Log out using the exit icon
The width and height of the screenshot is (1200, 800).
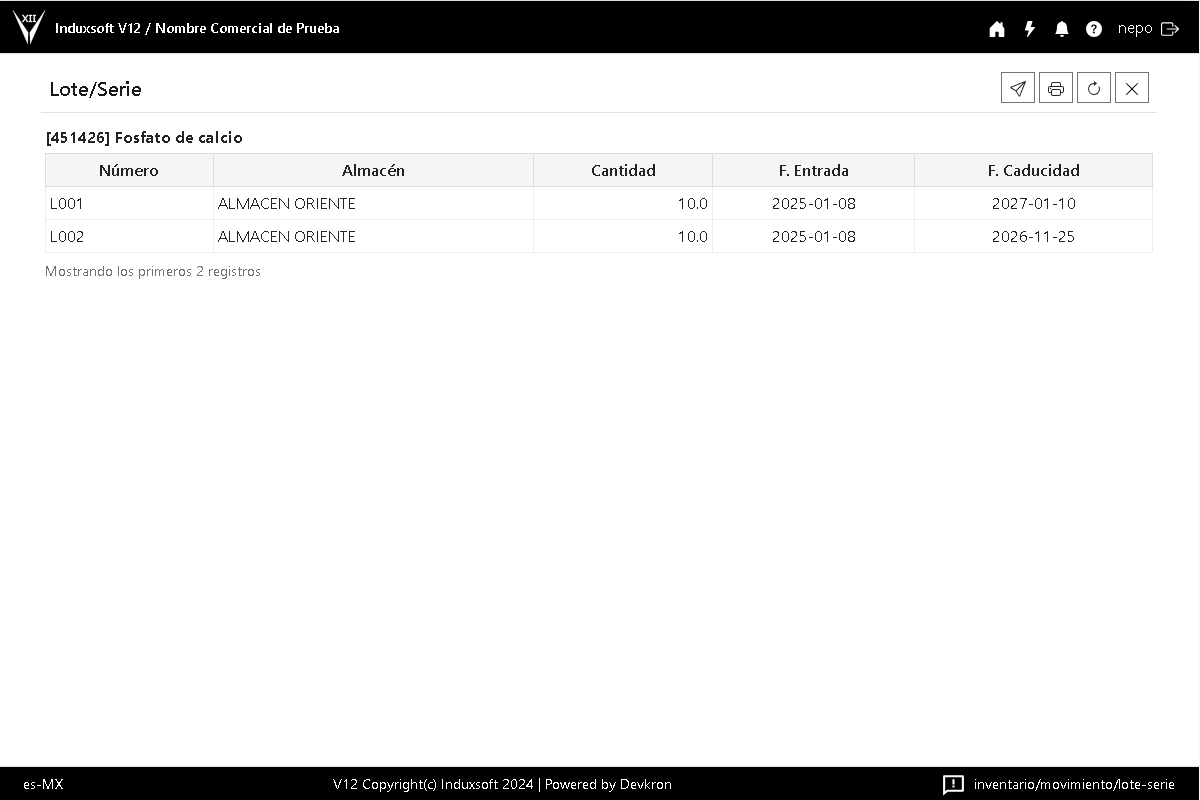1169,29
